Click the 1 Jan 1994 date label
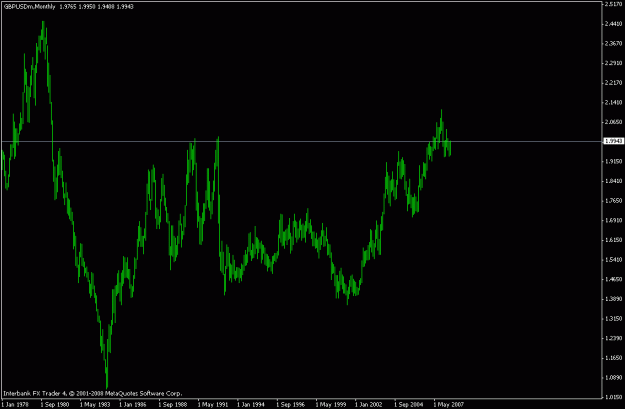Screen dimensions: 625x409 (x=251, y=405)
